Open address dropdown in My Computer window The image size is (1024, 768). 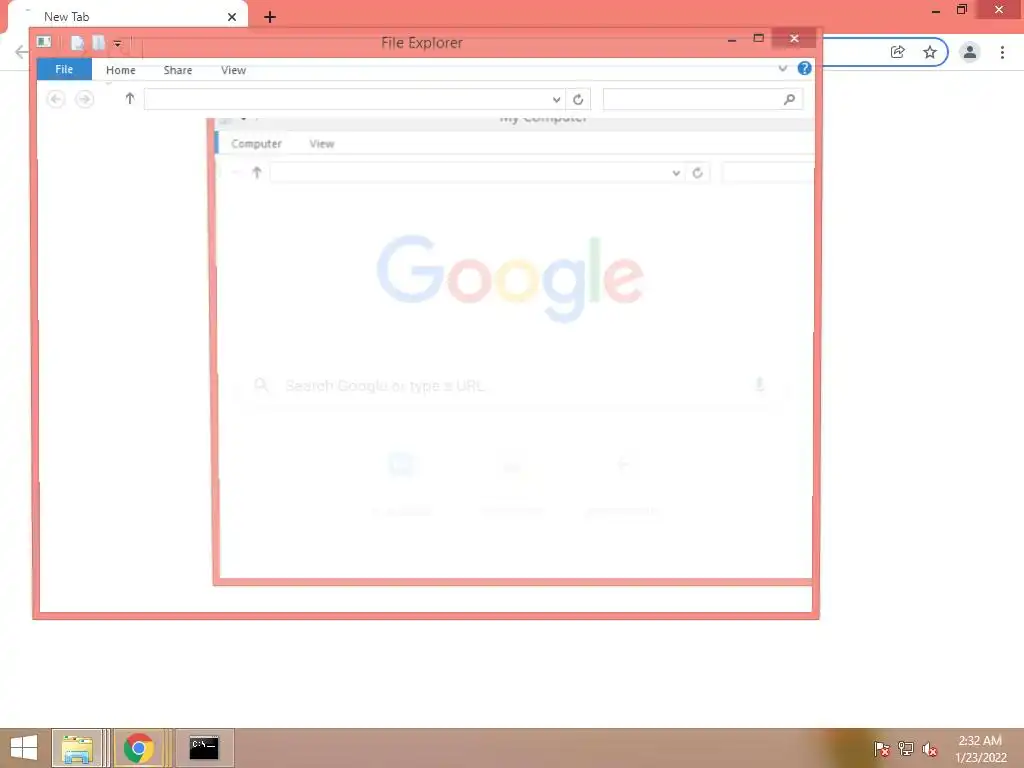tap(676, 173)
